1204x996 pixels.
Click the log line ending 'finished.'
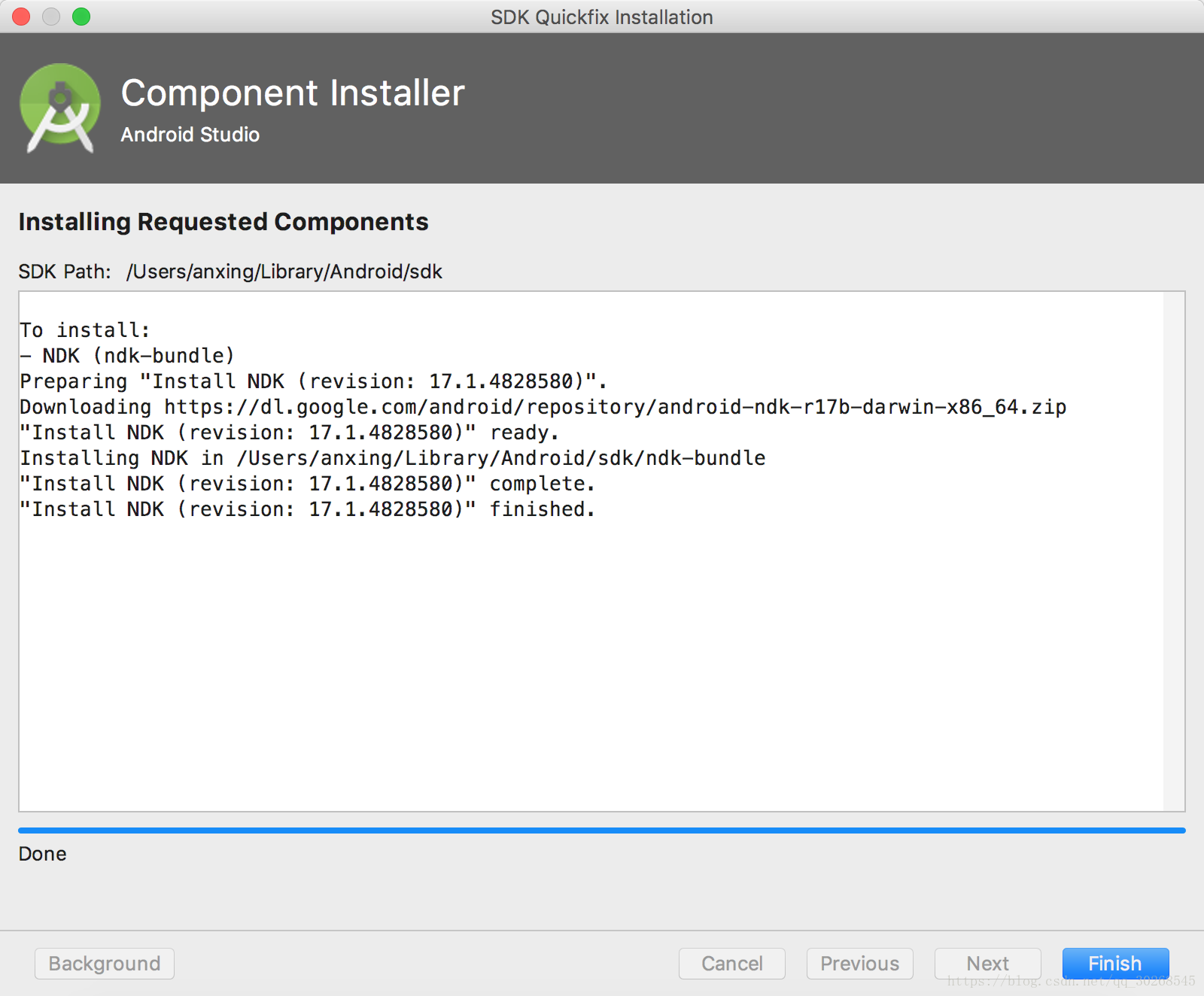[307, 509]
